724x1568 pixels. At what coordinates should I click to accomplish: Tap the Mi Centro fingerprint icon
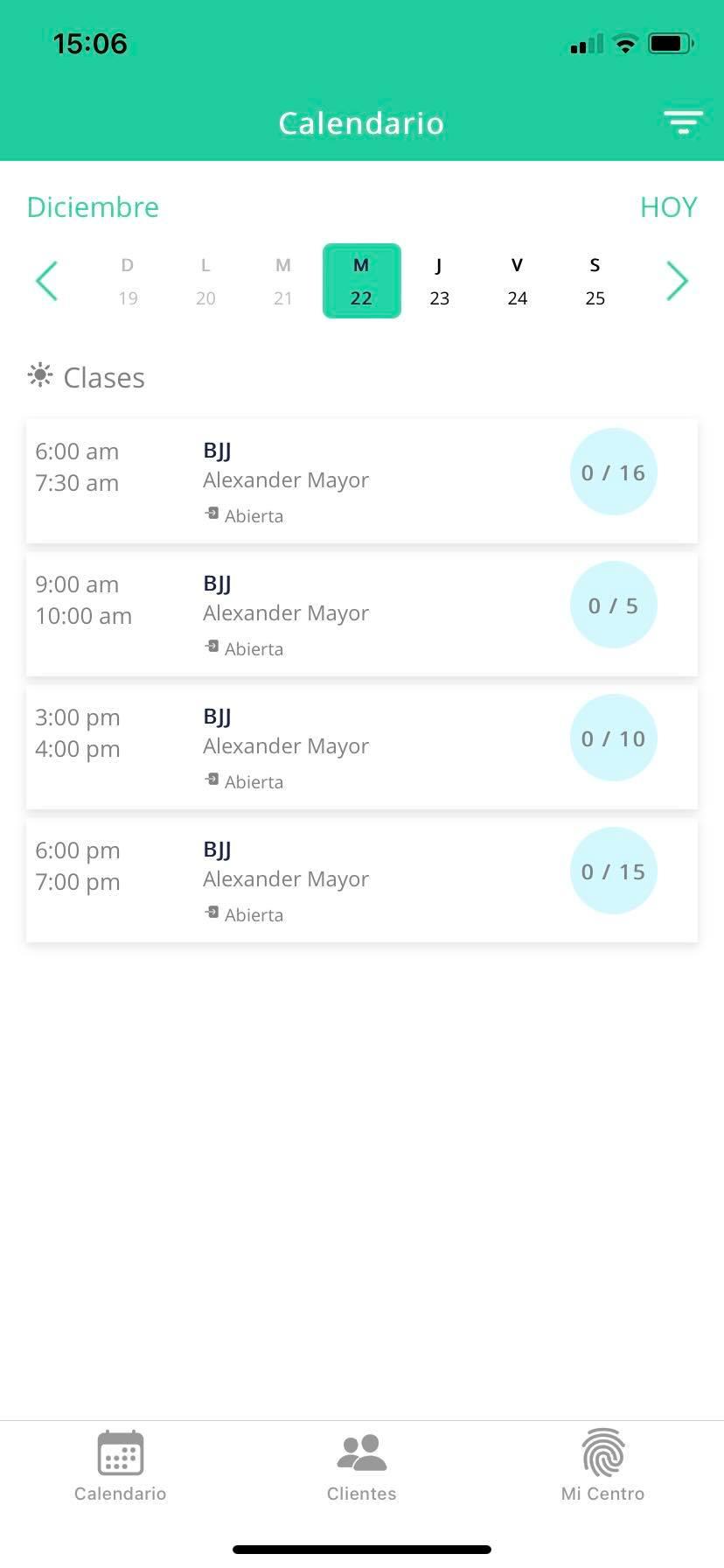pyautogui.click(x=603, y=1453)
